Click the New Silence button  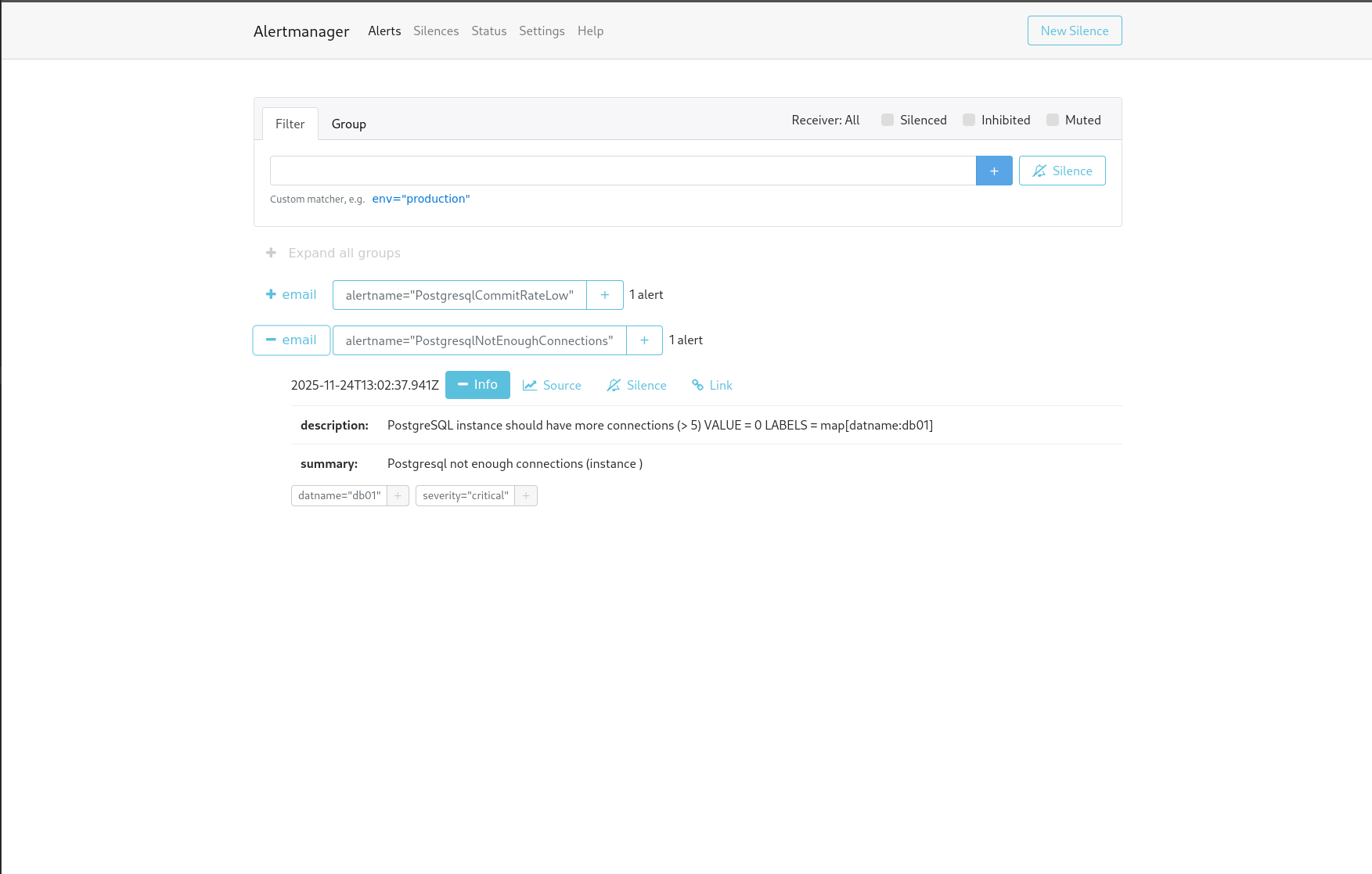tap(1074, 31)
